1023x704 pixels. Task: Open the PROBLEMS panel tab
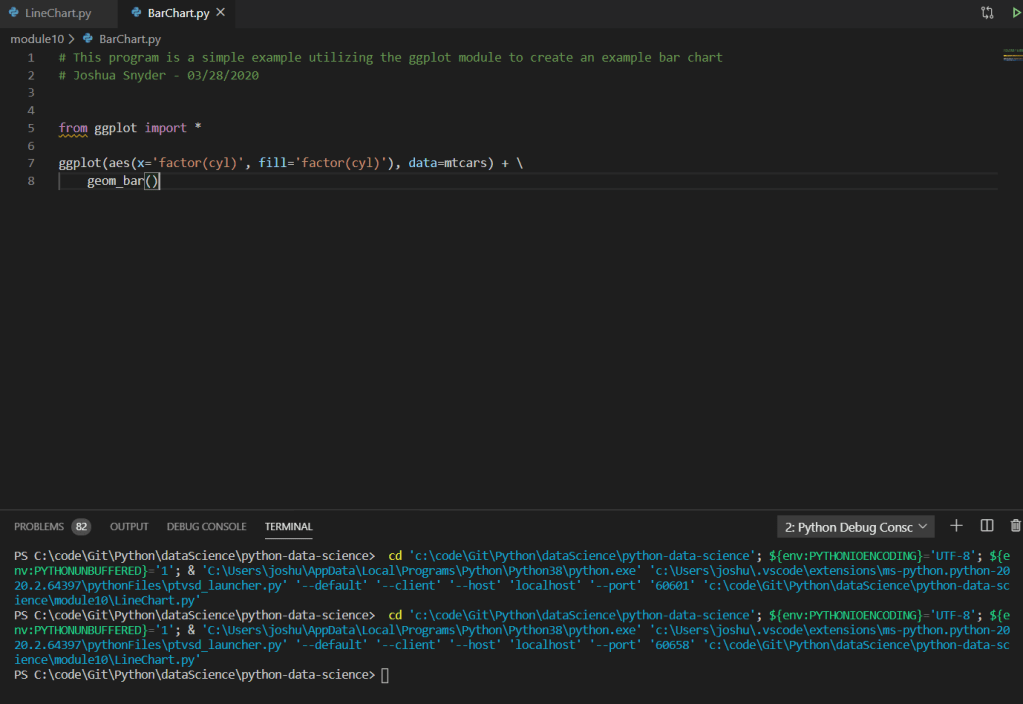pos(39,527)
